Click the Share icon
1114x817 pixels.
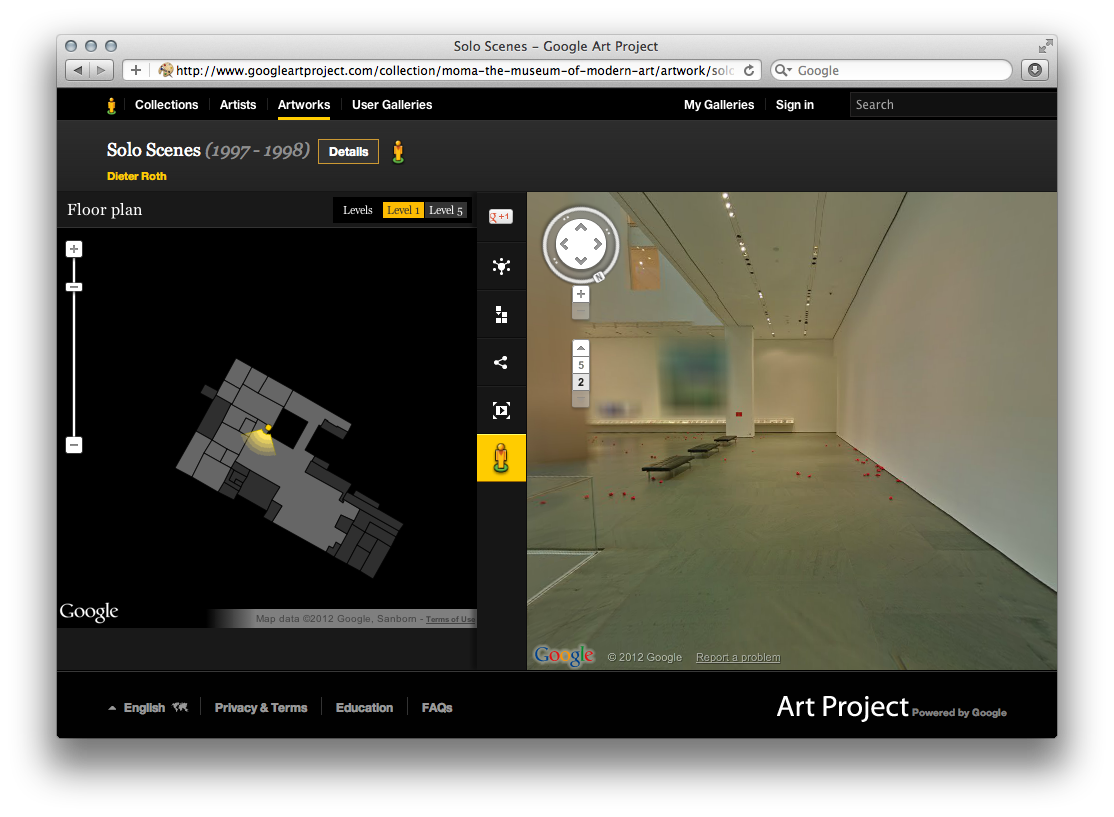500,362
